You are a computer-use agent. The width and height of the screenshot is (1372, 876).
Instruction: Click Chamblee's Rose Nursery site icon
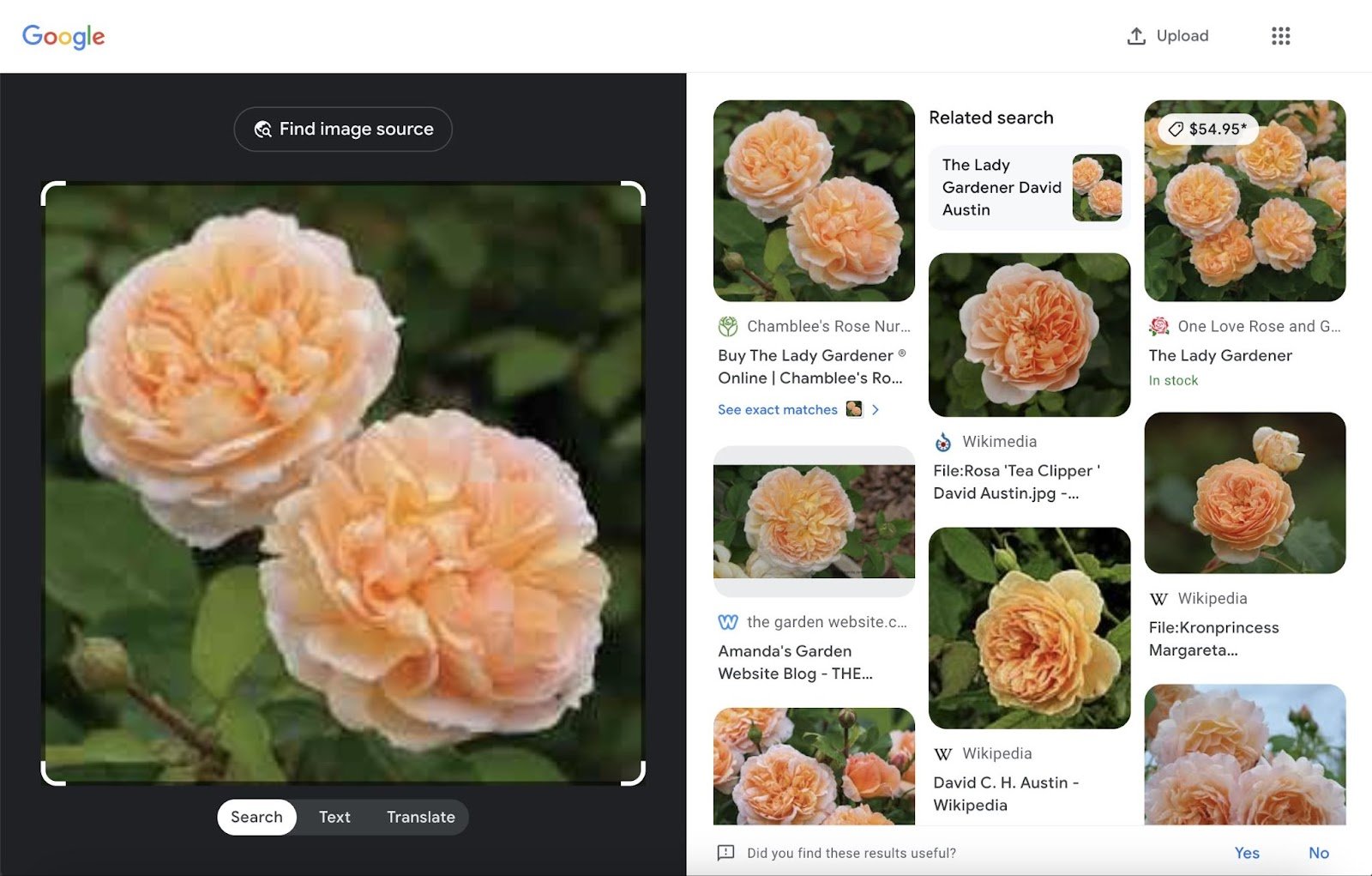point(726,326)
